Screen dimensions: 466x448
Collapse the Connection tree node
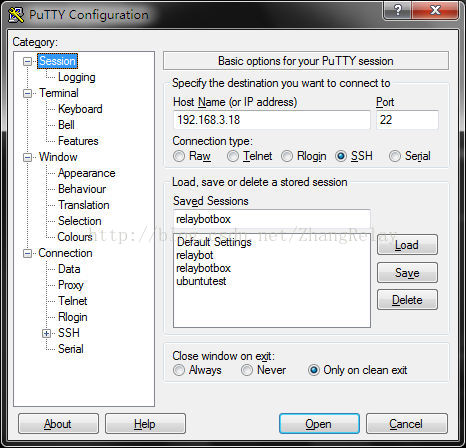coord(27,254)
